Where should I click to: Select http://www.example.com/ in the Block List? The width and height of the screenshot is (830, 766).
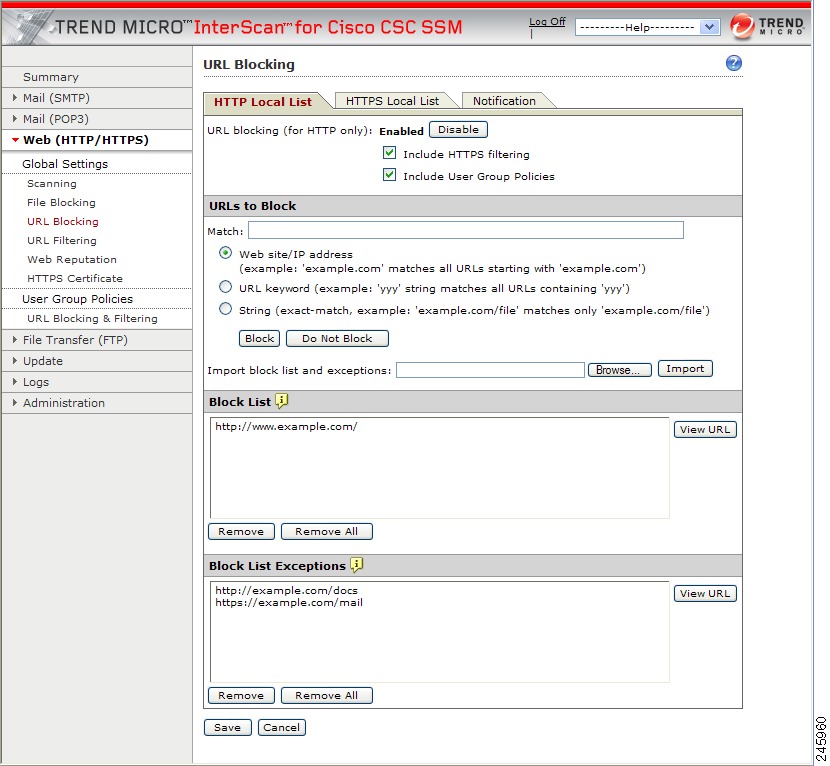(x=286, y=427)
